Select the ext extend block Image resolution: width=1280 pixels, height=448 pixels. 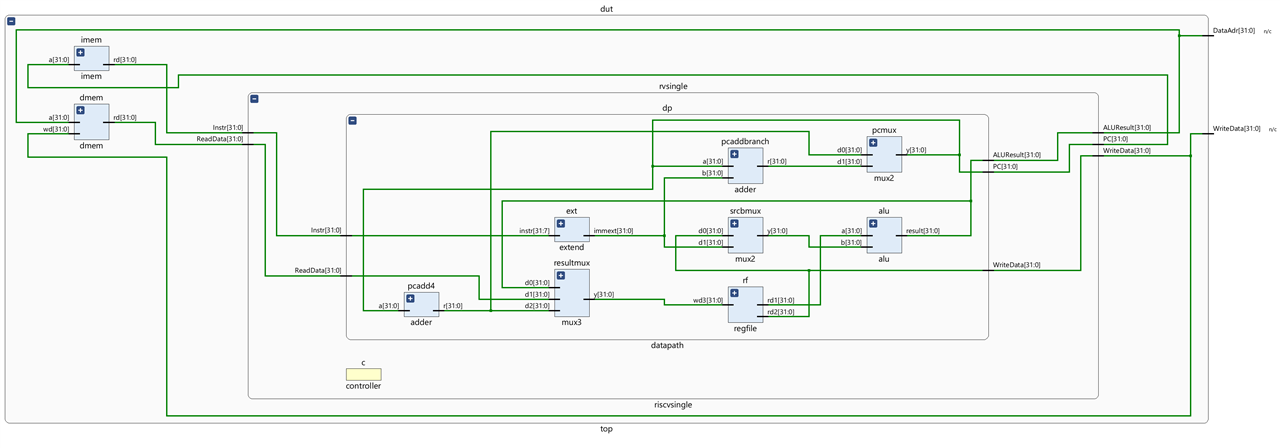point(572,230)
